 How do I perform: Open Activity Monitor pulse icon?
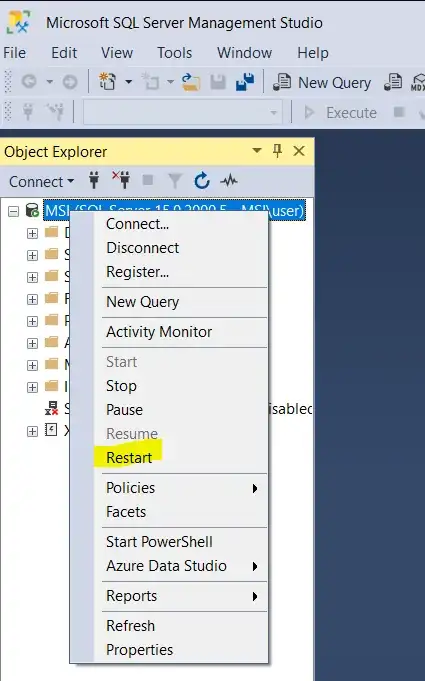(x=229, y=181)
